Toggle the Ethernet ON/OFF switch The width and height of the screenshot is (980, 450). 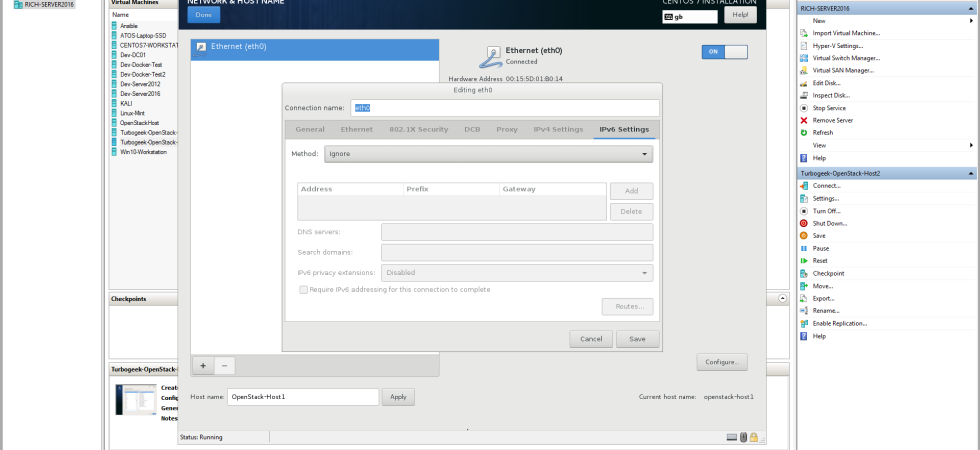[x=724, y=52]
